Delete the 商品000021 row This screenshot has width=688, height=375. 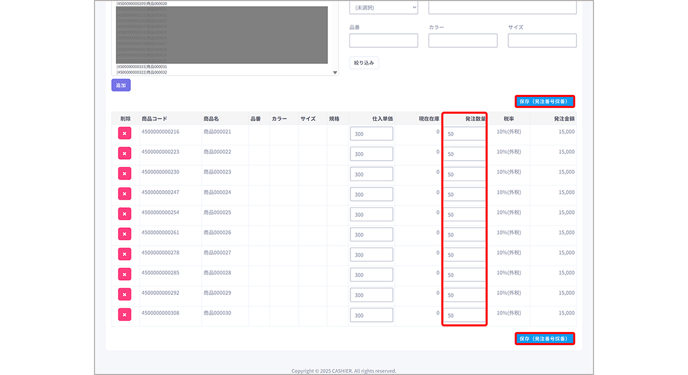point(125,133)
